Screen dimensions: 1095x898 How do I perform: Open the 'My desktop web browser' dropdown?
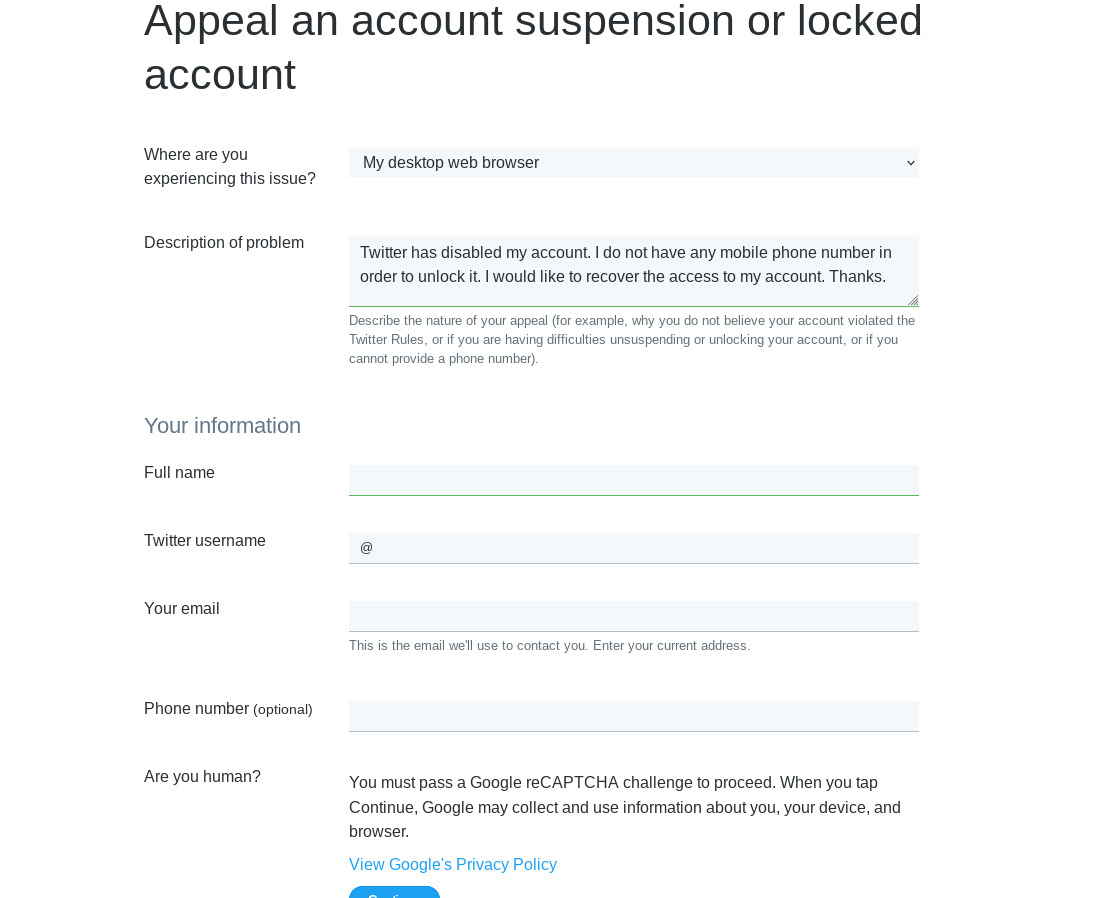point(632,163)
